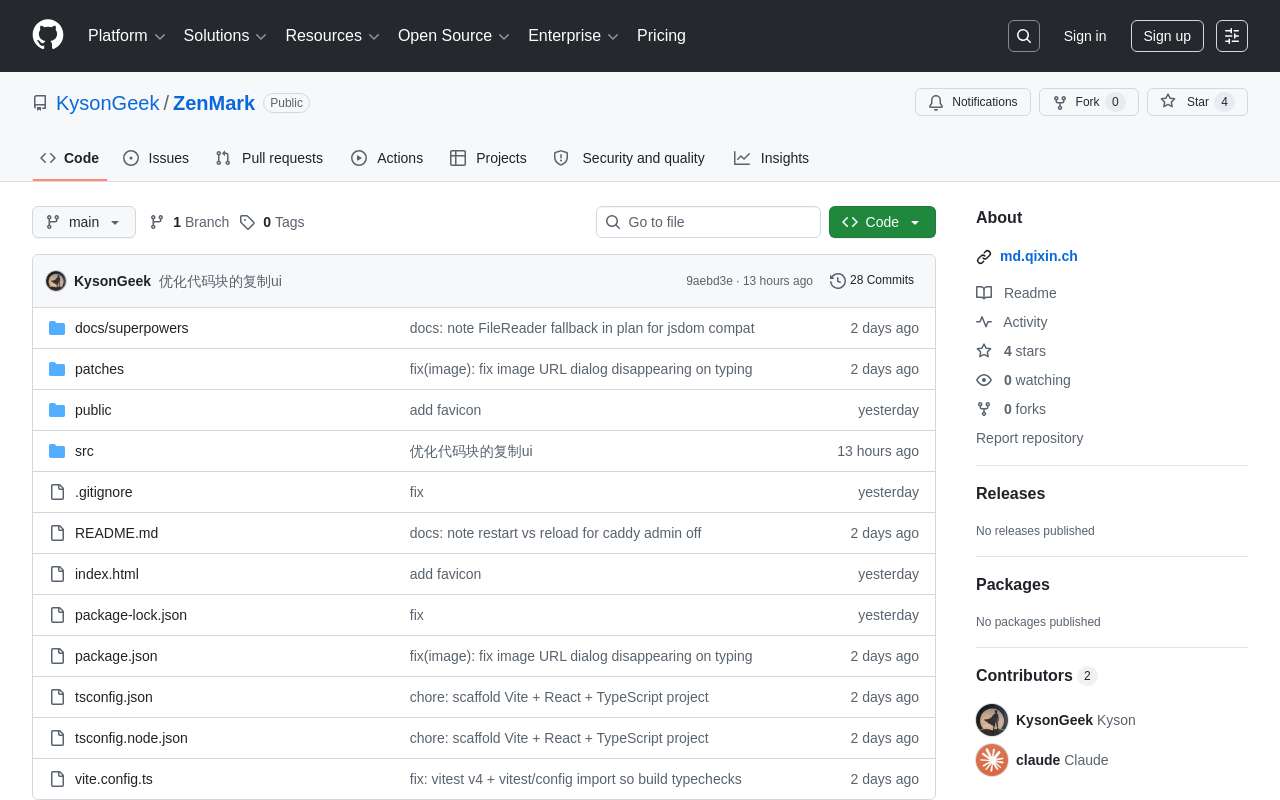Click the src folder icon
Image resolution: width=1280 pixels, height=800 pixels.
57,451
